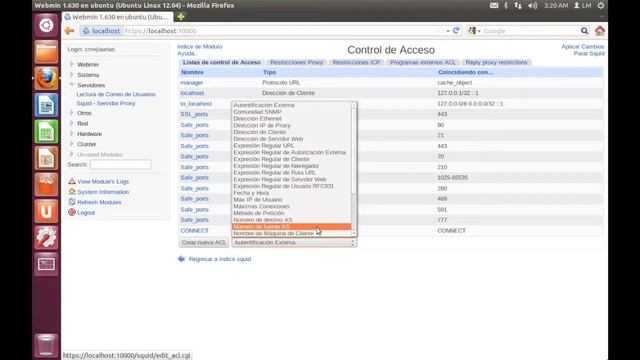The height and width of the screenshot is (360, 640).
Task: Open SSL_ports ACL entry
Action: [x=194, y=114]
